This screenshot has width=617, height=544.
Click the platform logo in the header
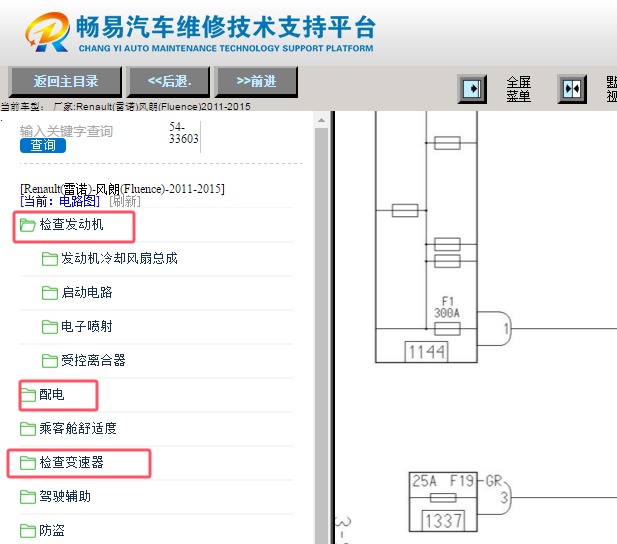click(48, 32)
